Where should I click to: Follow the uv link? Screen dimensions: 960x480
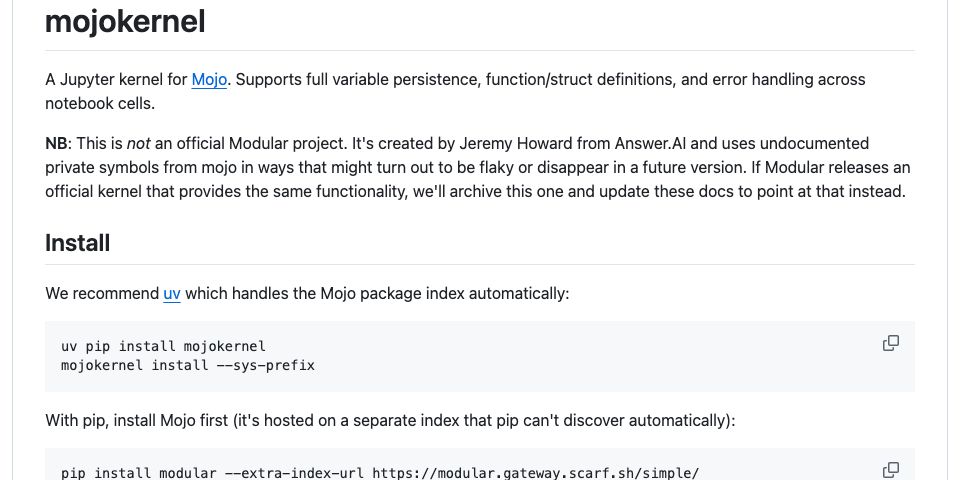[172, 294]
